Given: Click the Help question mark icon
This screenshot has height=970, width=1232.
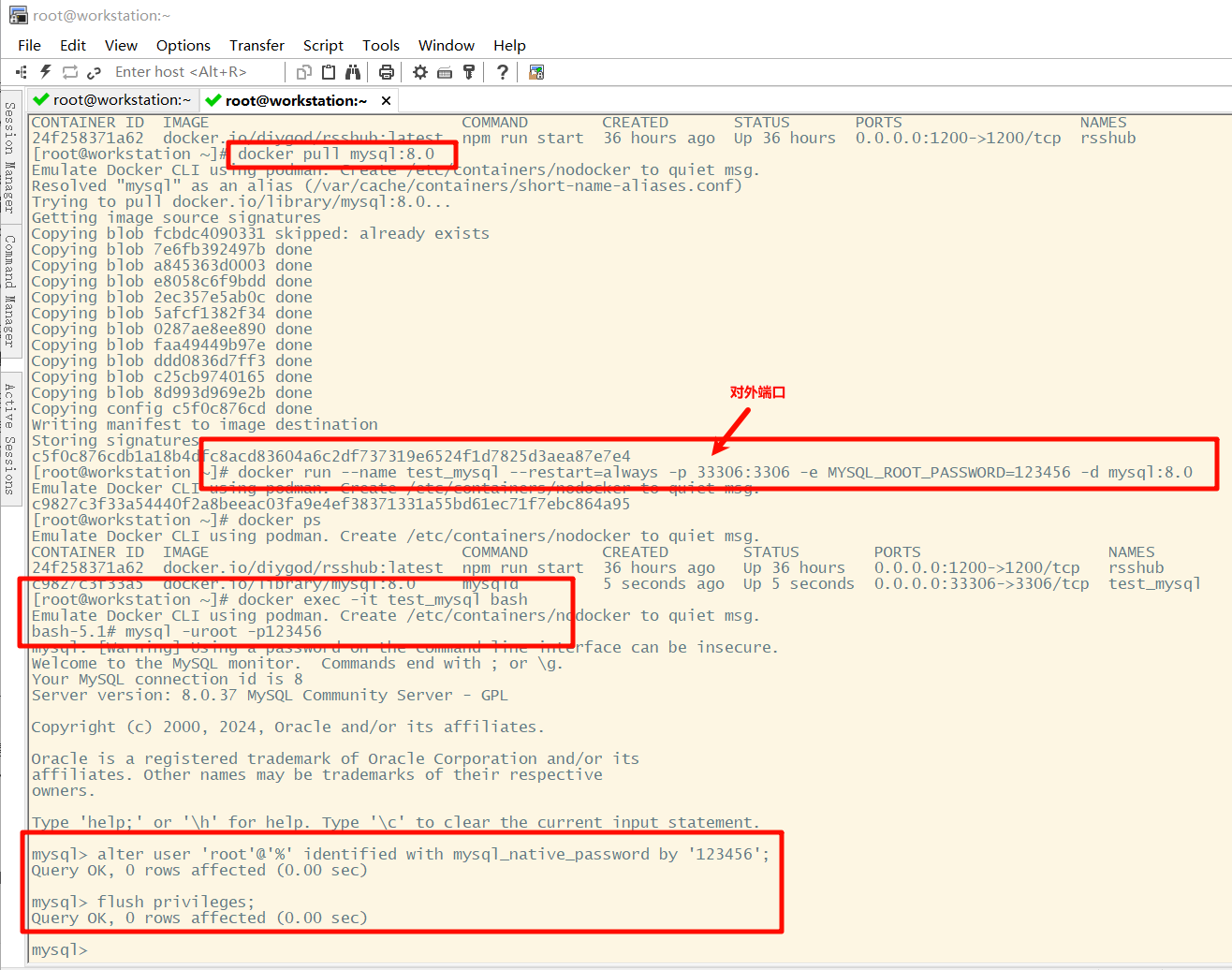Looking at the screenshot, I should pyautogui.click(x=503, y=72).
